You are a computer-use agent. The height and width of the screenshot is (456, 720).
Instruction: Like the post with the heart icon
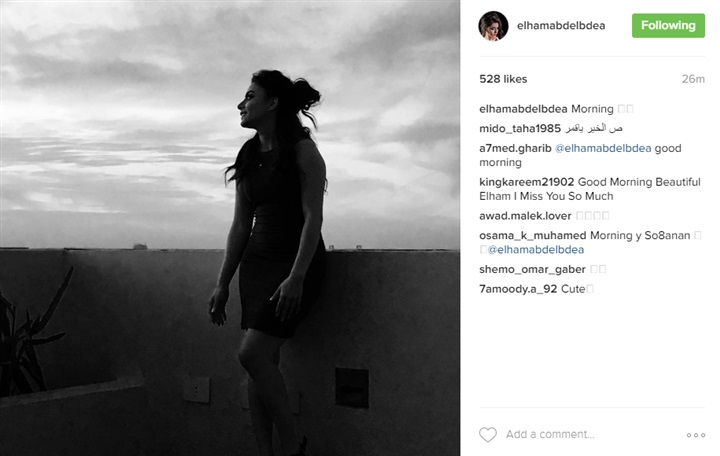tap(488, 434)
